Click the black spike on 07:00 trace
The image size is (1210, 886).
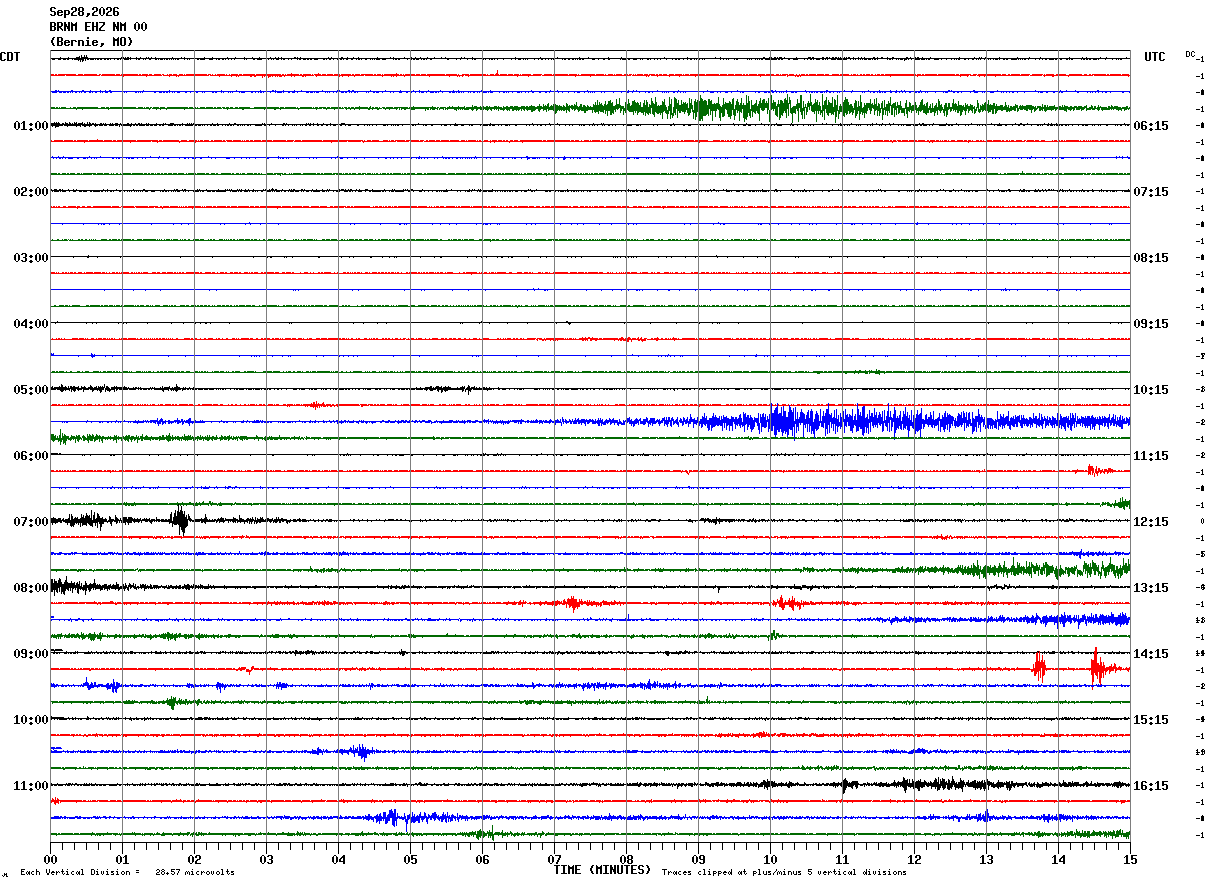pos(180,520)
